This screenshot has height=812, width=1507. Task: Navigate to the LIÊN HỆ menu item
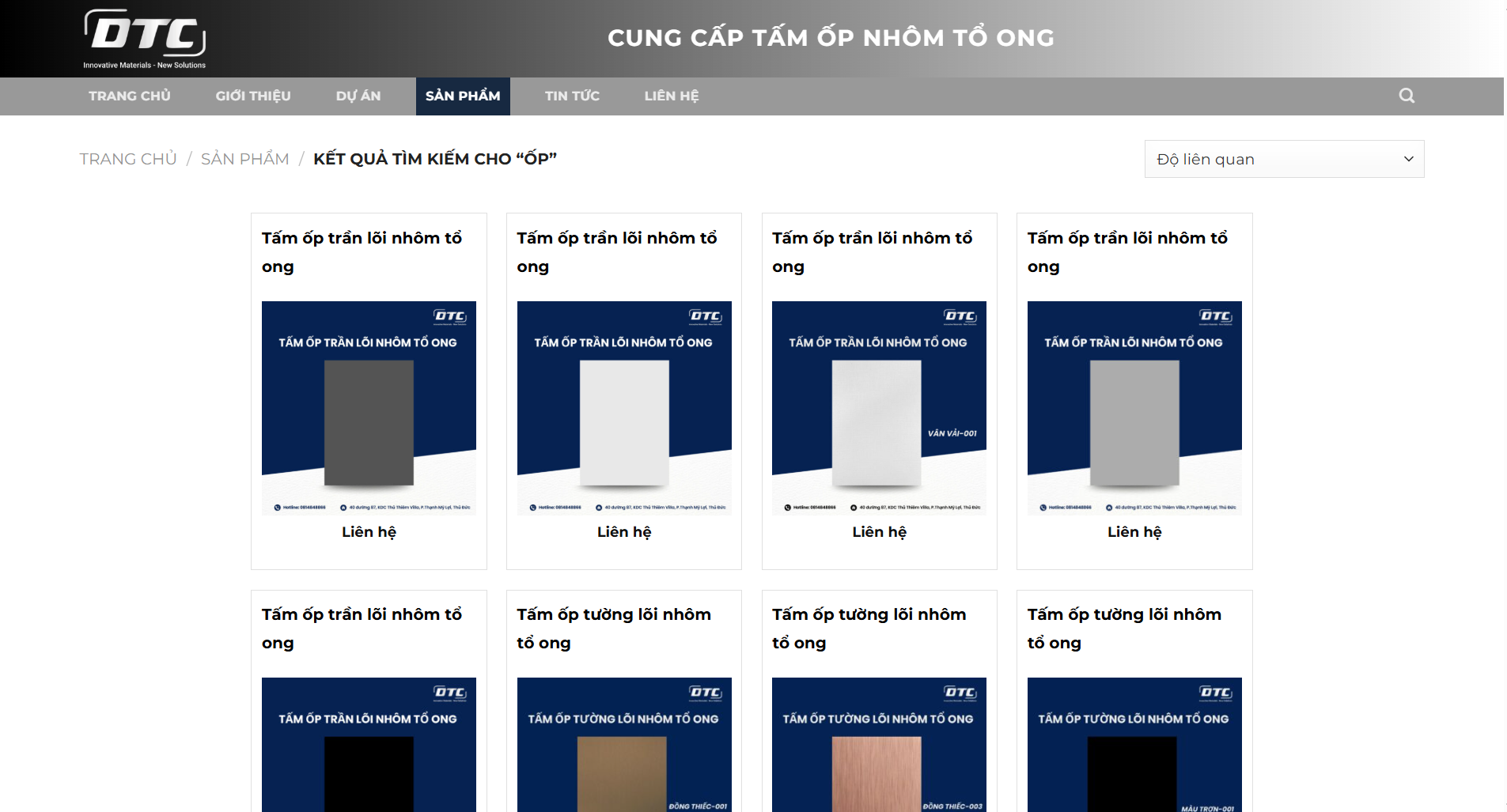[x=672, y=96]
